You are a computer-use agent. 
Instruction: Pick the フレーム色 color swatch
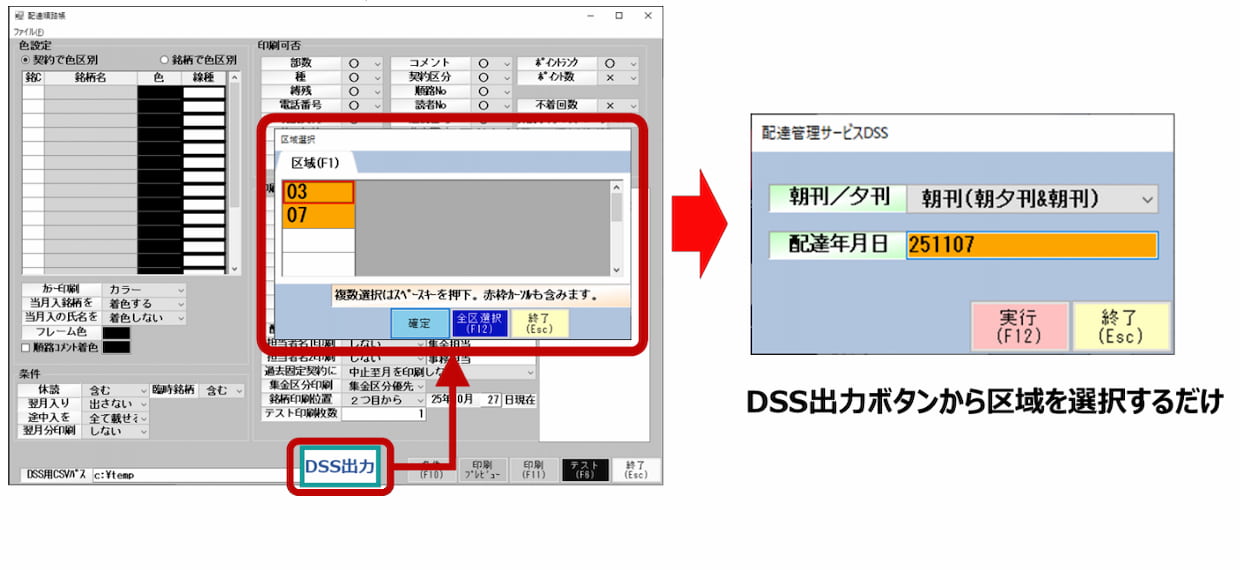point(116,332)
